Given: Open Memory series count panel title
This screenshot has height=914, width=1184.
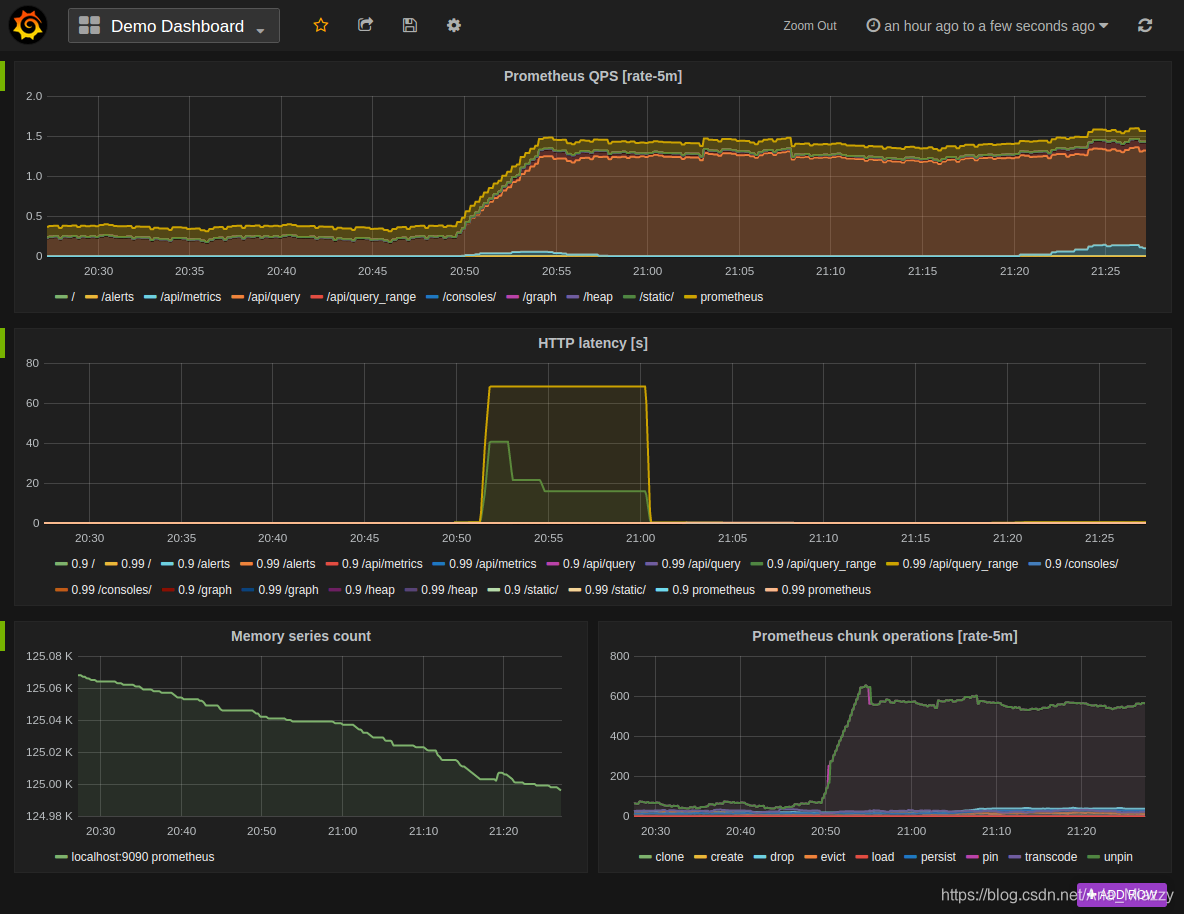Looking at the screenshot, I should (x=301, y=636).
